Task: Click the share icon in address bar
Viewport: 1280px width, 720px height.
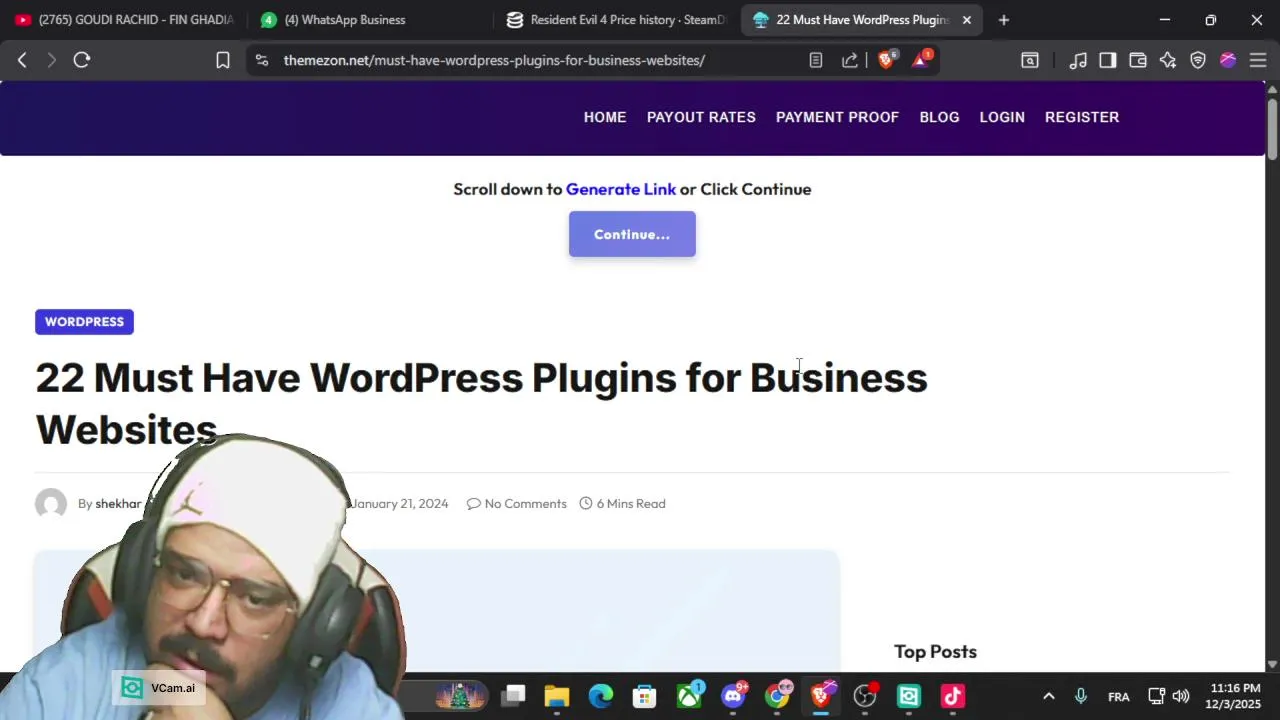Action: 850,60
